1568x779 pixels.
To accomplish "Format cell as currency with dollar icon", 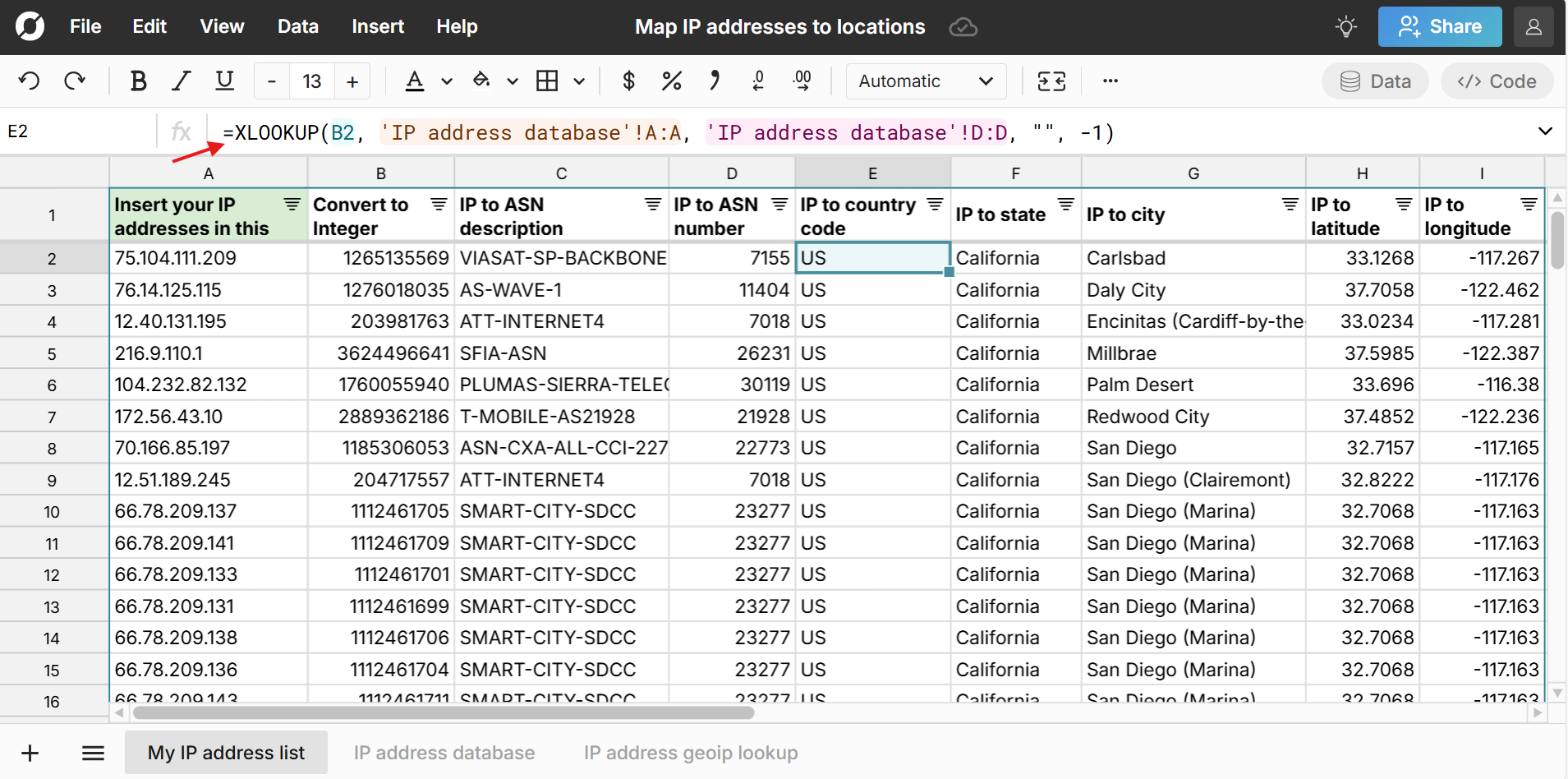I will tap(628, 81).
